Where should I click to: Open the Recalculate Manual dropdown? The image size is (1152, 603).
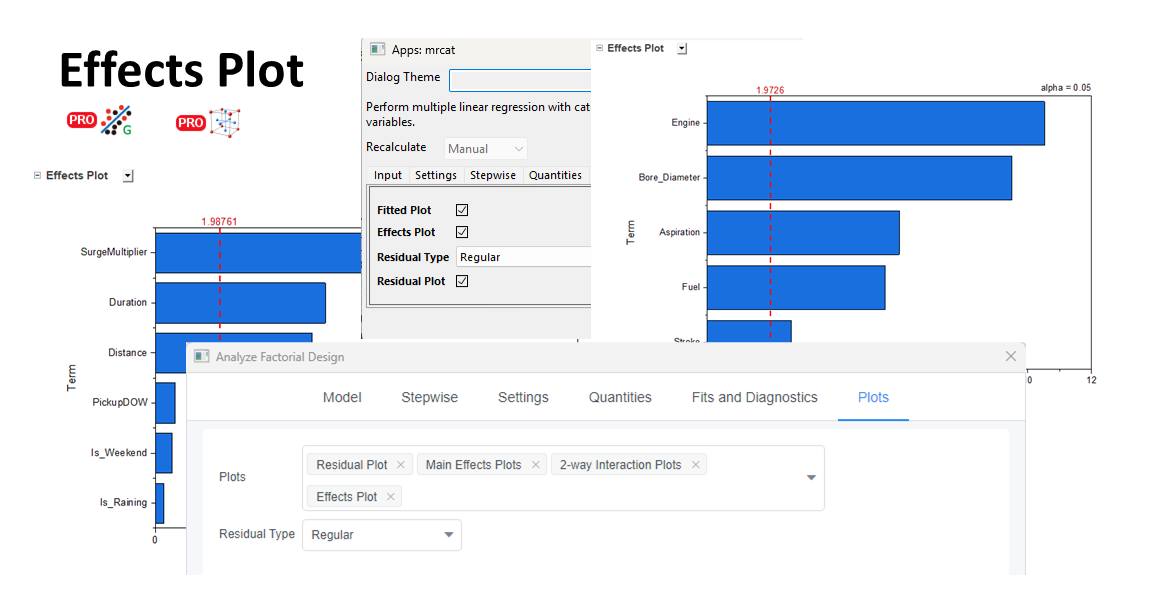(x=485, y=148)
